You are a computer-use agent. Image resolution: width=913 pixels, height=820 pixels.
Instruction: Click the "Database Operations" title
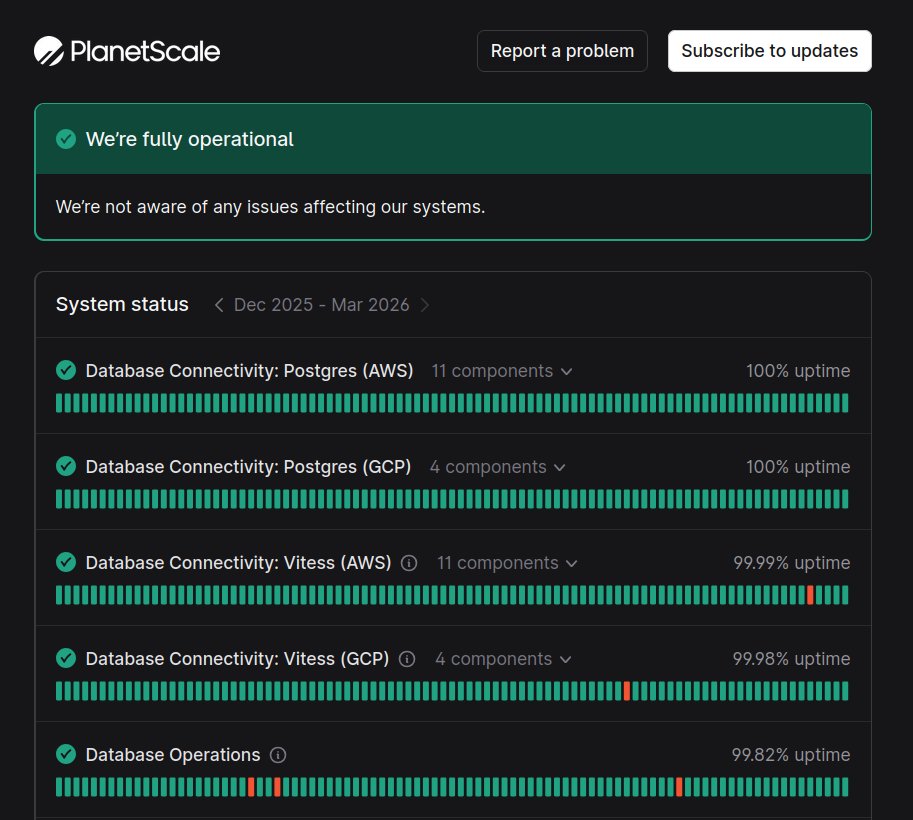coord(173,755)
